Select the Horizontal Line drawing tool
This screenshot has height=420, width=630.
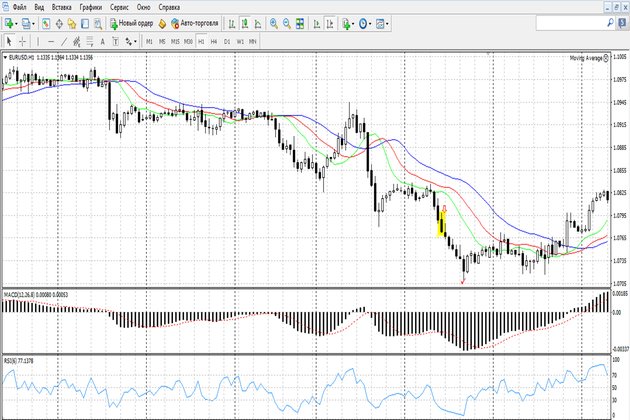(51, 41)
